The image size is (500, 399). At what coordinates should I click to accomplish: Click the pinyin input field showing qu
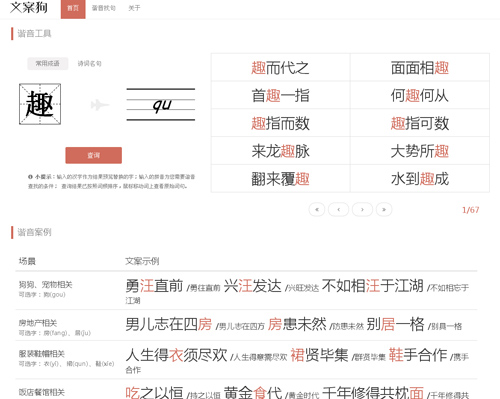pos(161,104)
